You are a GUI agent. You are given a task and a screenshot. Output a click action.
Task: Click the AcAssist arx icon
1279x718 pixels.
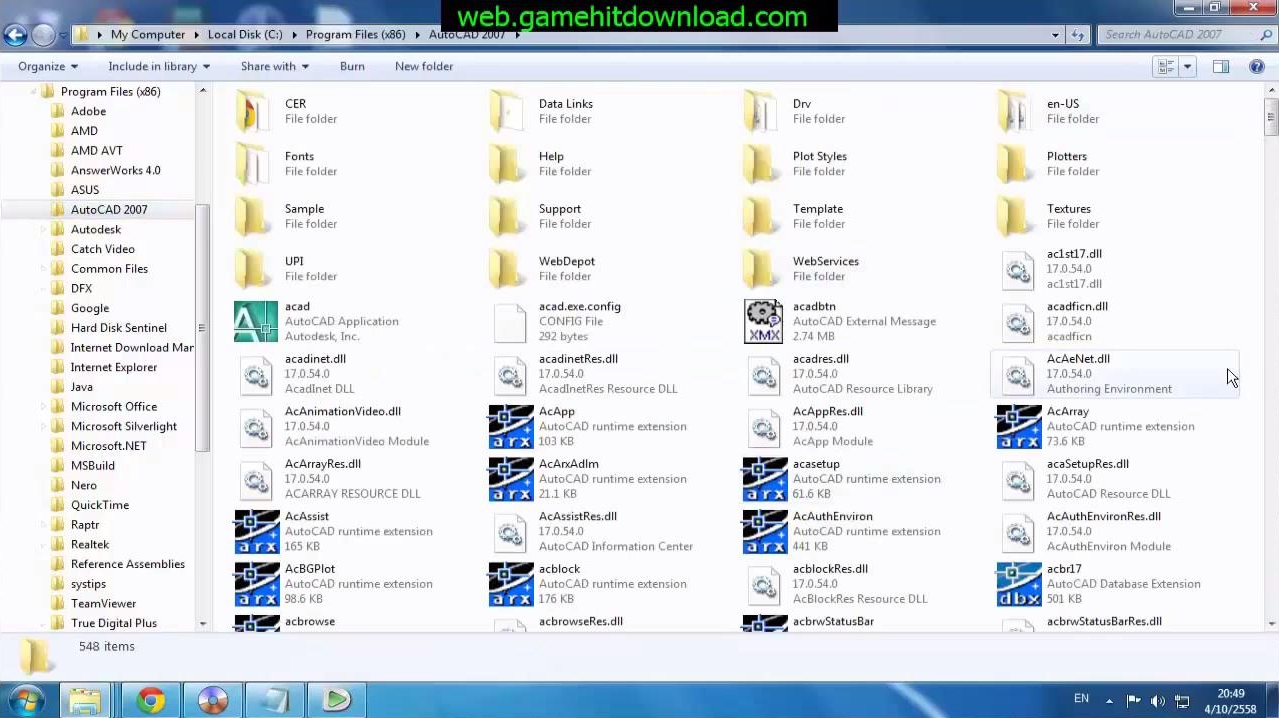[x=256, y=532]
